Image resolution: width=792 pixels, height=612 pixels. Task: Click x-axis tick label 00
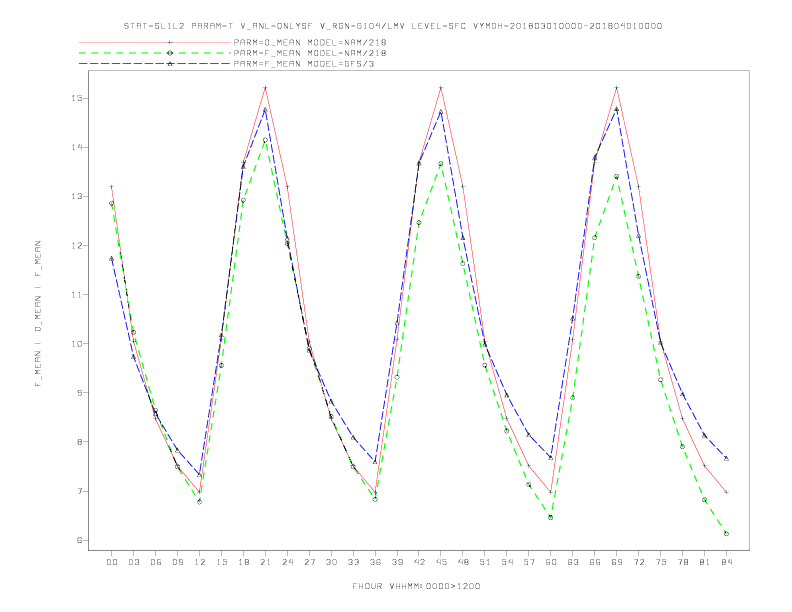coord(112,562)
